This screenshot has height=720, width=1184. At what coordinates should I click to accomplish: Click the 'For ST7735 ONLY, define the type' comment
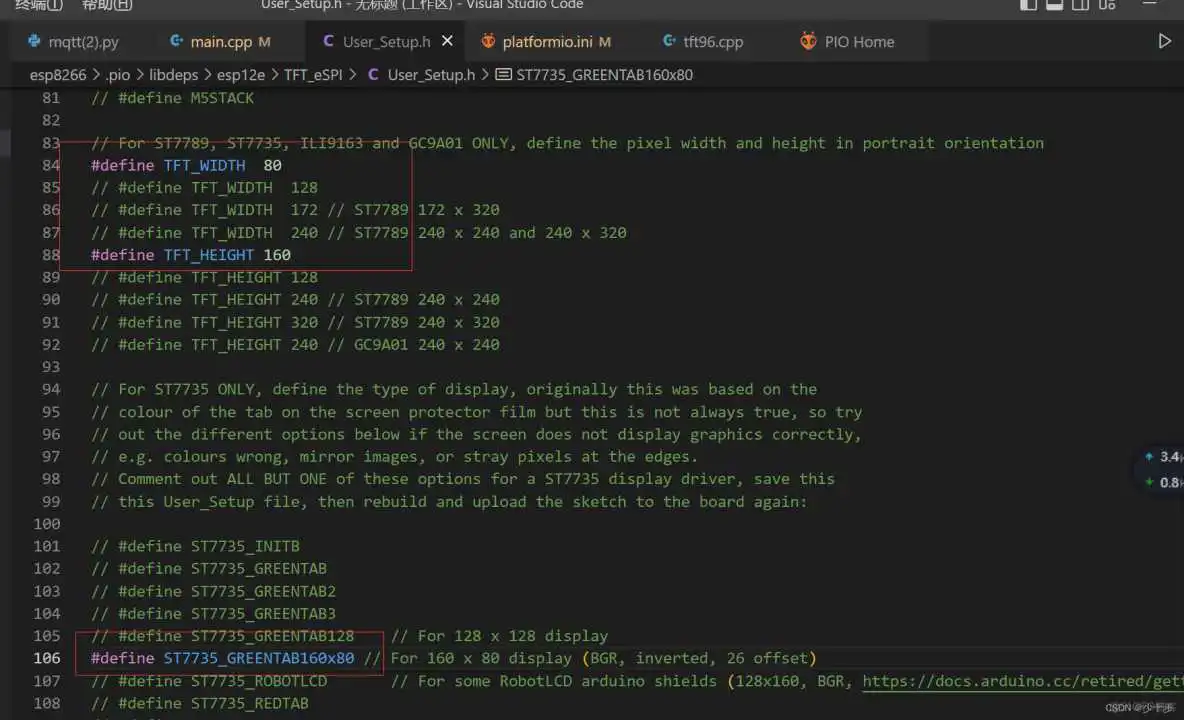454,389
